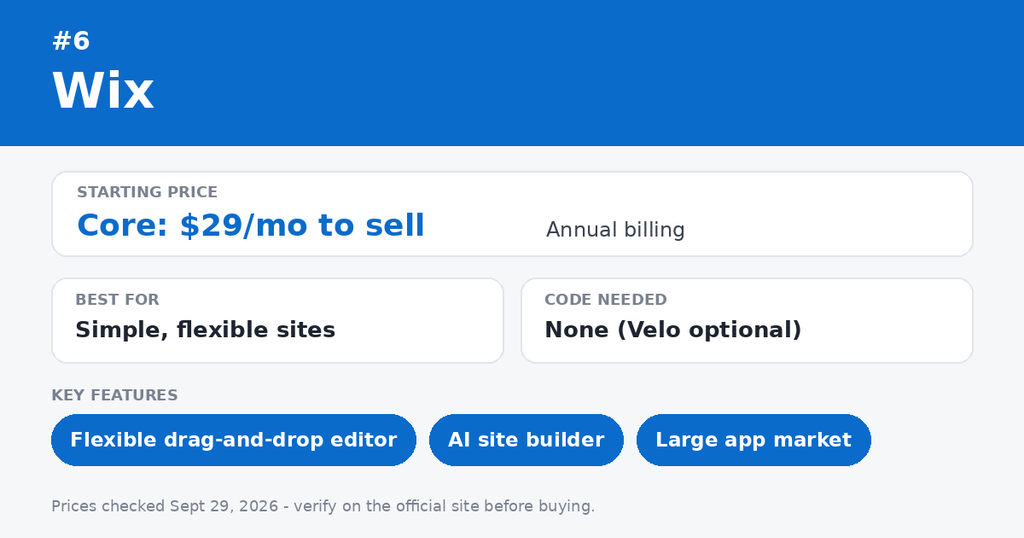Click the CODE NEEDED label

tap(605, 300)
